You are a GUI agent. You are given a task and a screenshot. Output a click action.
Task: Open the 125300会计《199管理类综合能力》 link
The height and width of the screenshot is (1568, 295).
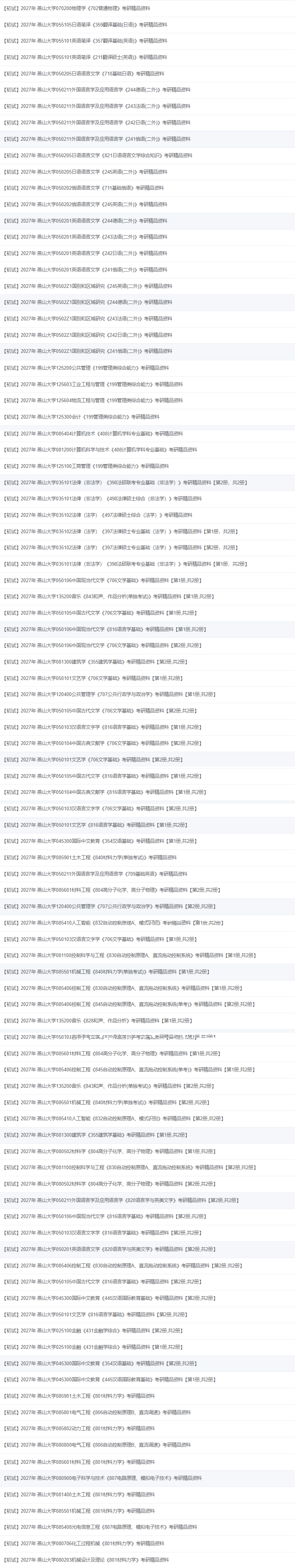coord(82,417)
